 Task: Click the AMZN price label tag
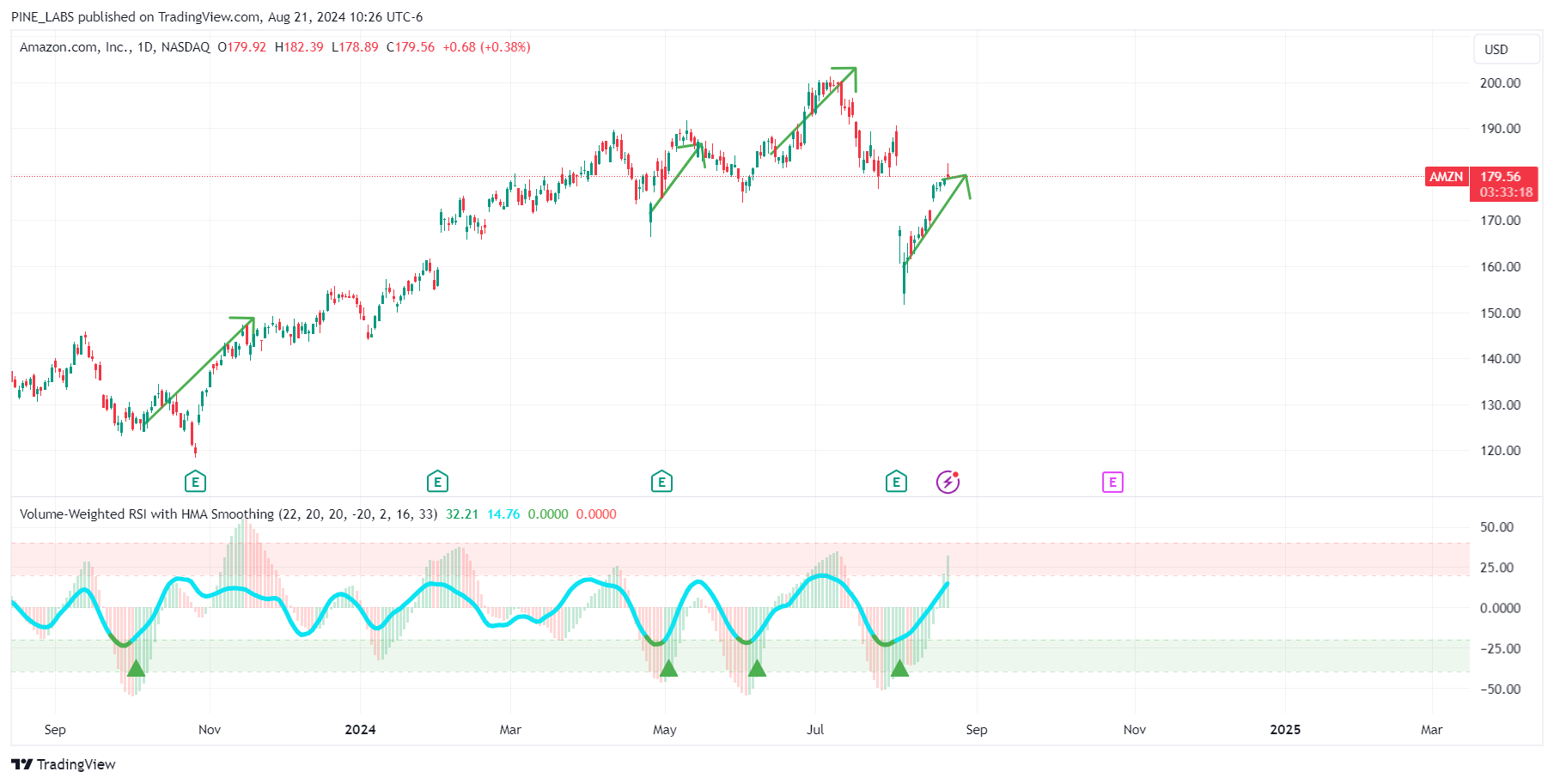pyautogui.click(x=1446, y=176)
